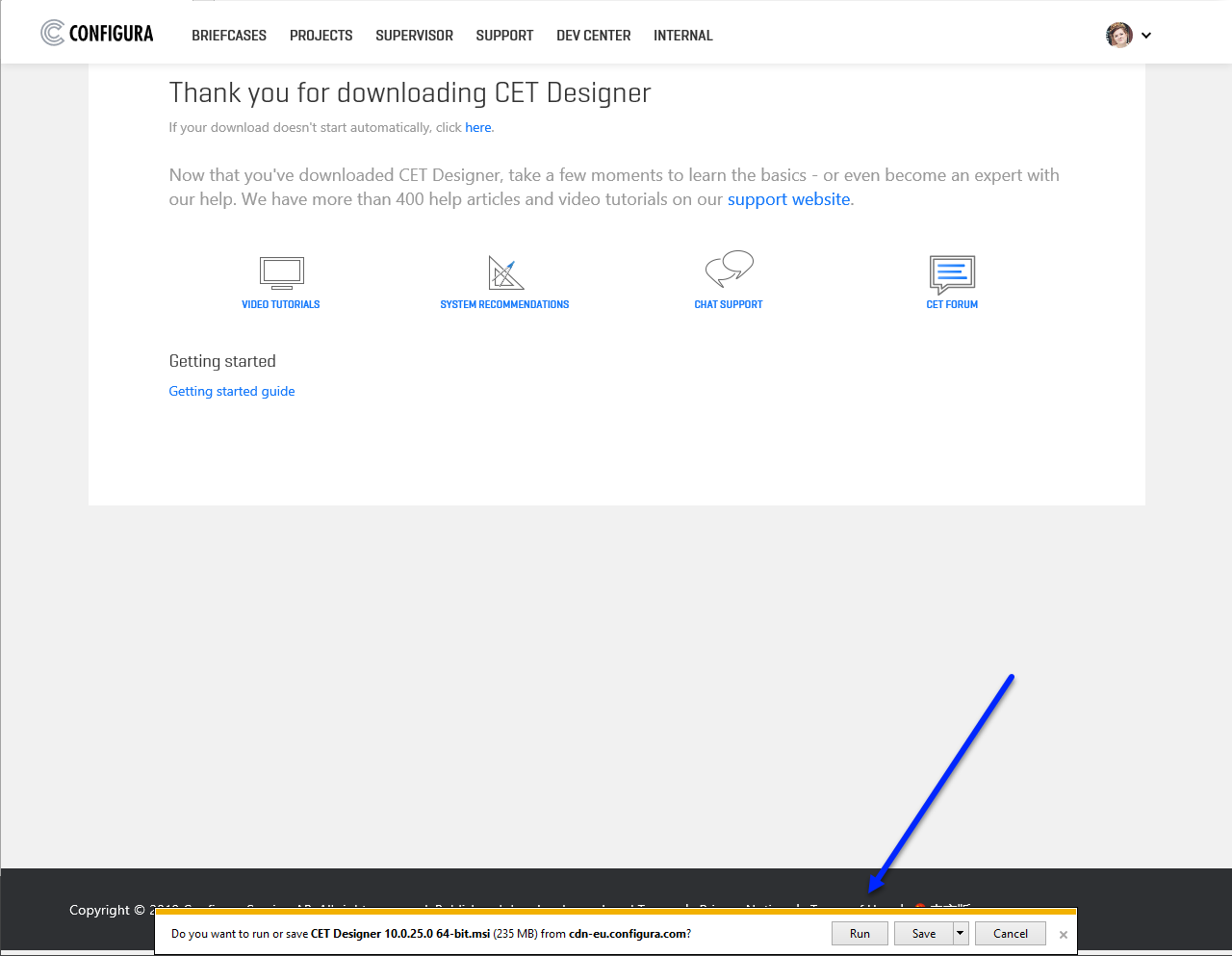Click the 'here' download link
Image resolution: width=1232 pixels, height=956 pixels.
[x=477, y=127]
